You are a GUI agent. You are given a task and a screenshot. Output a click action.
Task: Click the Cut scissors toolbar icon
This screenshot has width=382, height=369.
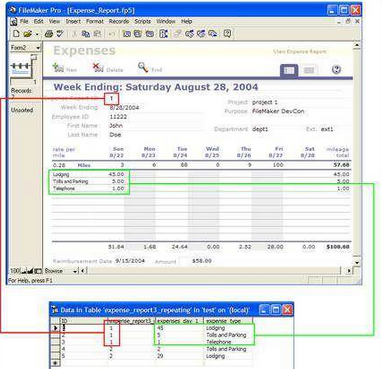(75, 34)
